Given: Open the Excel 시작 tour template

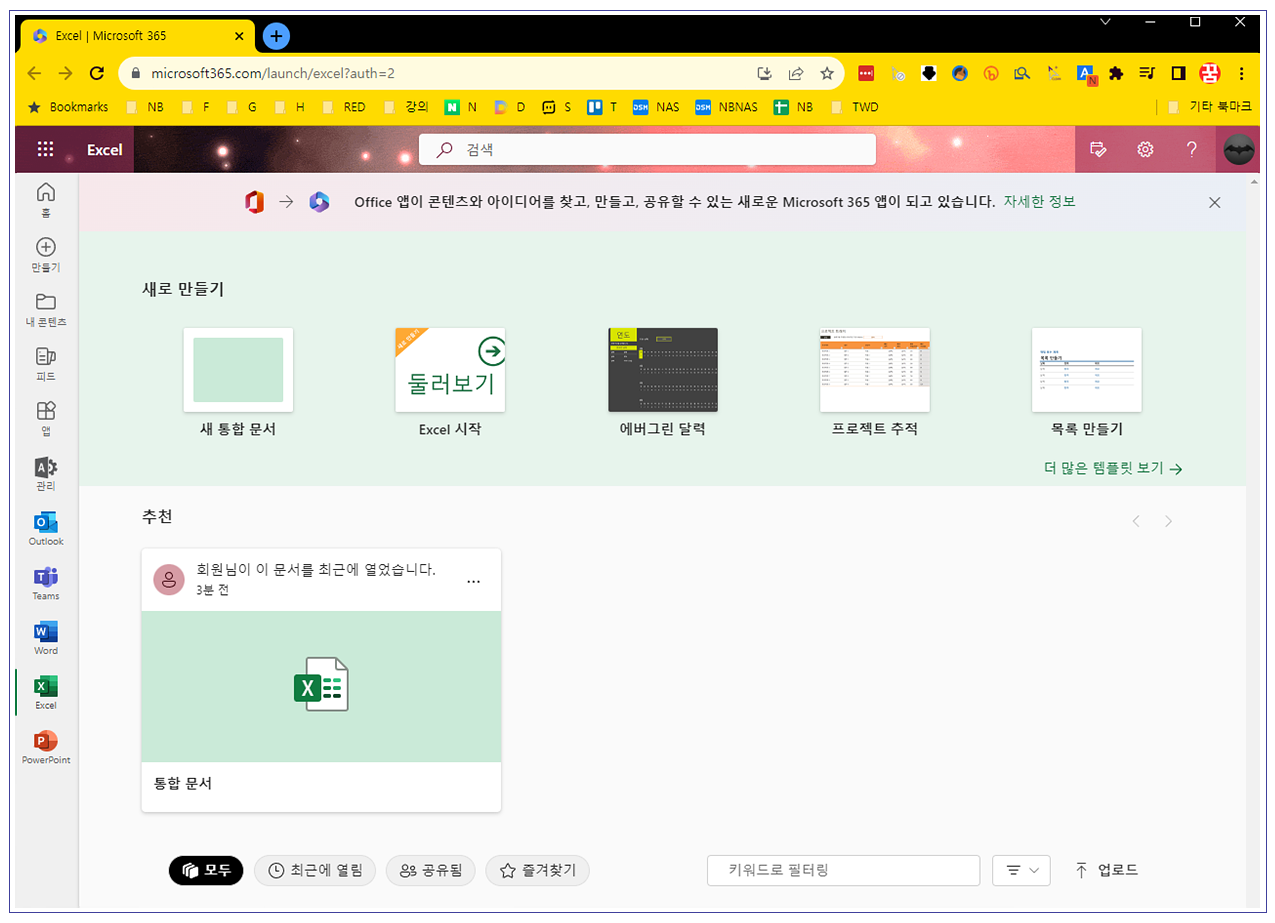Looking at the screenshot, I should (x=450, y=383).
